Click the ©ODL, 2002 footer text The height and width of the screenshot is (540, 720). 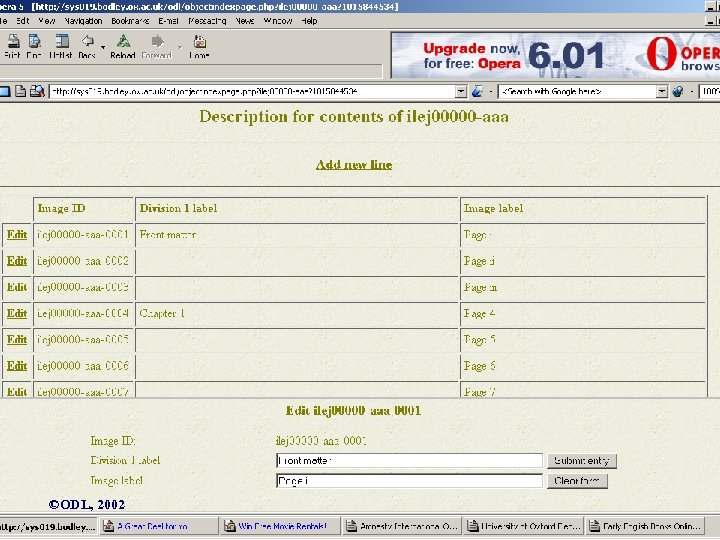point(87,505)
